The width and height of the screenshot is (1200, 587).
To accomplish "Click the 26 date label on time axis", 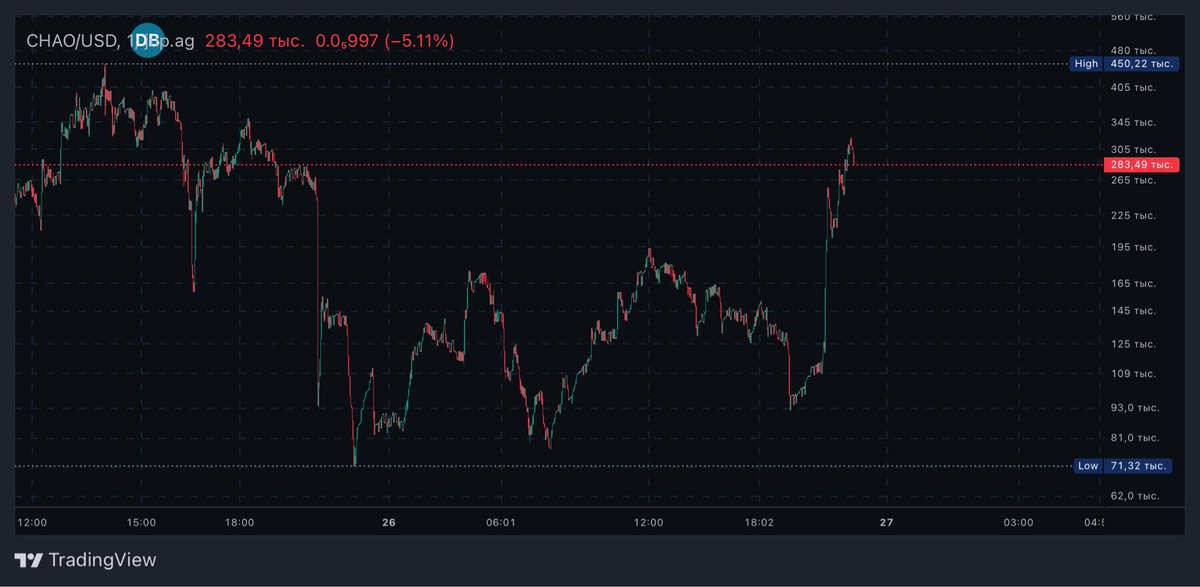I will (x=389, y=522).
